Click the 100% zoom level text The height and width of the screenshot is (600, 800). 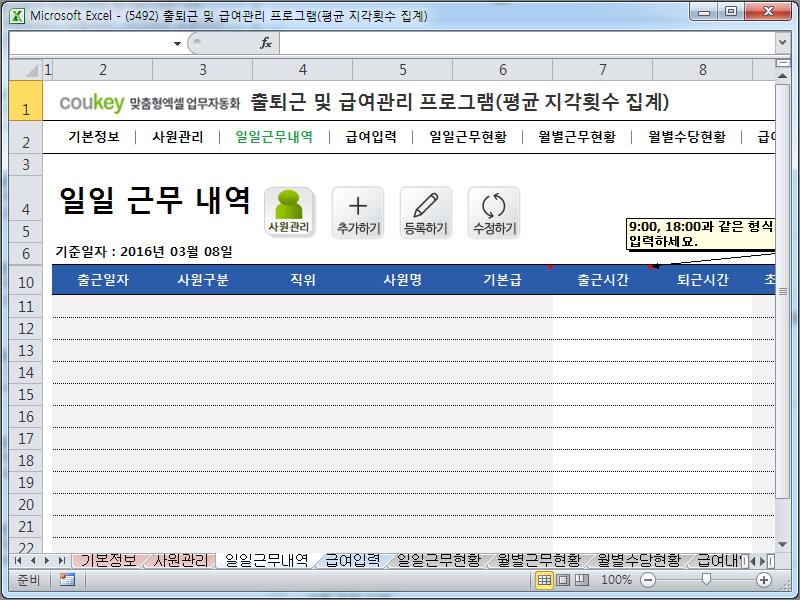[x=616, y=580]
